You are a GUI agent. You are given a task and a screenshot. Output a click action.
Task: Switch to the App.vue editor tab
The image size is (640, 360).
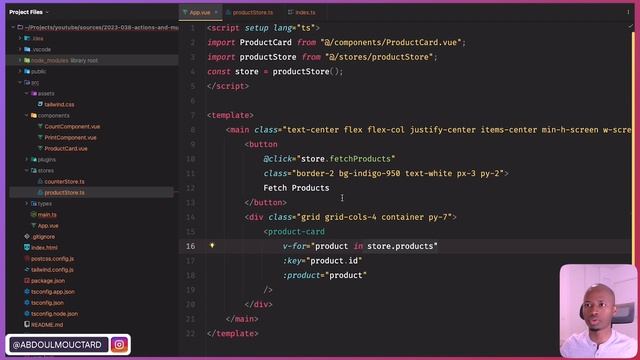click(200, 13)
